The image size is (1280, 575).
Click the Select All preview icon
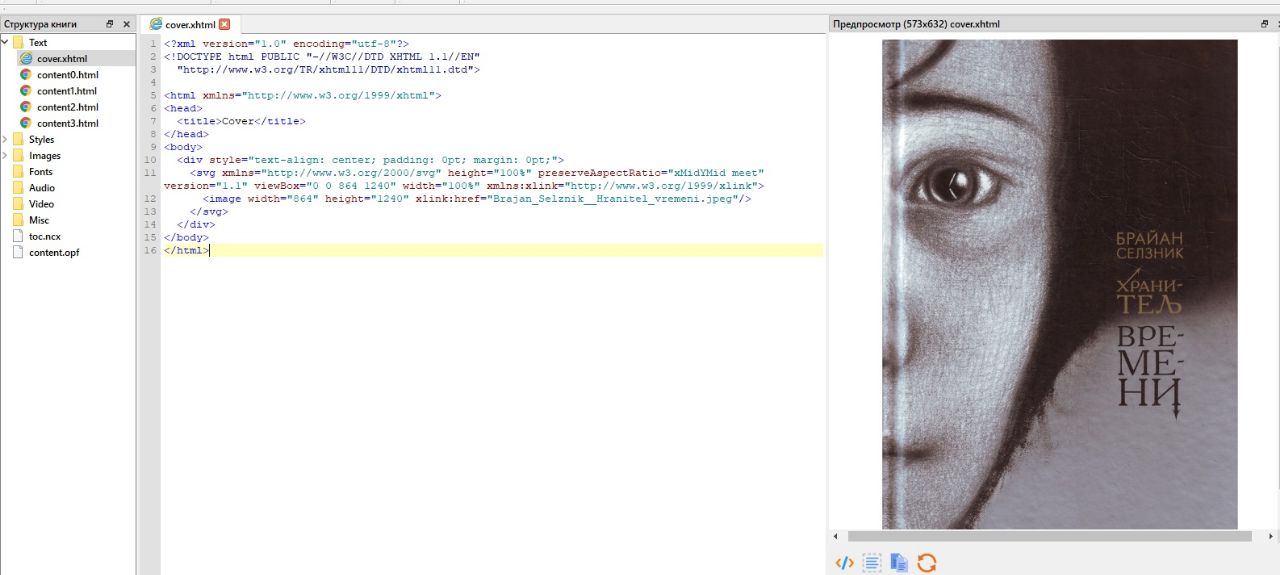[872, 563]
